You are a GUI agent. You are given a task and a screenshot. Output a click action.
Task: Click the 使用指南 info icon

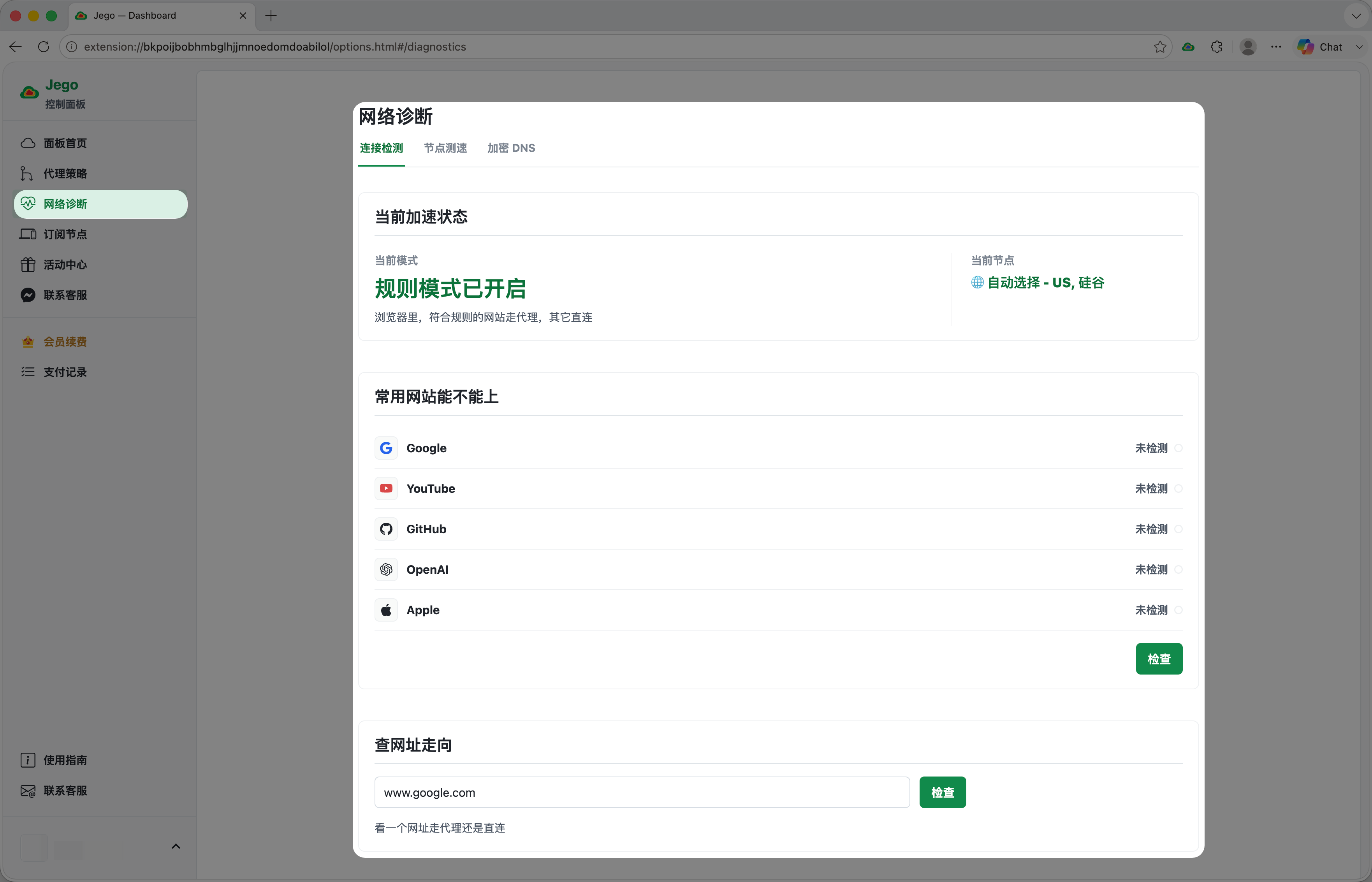pos(28,760)
